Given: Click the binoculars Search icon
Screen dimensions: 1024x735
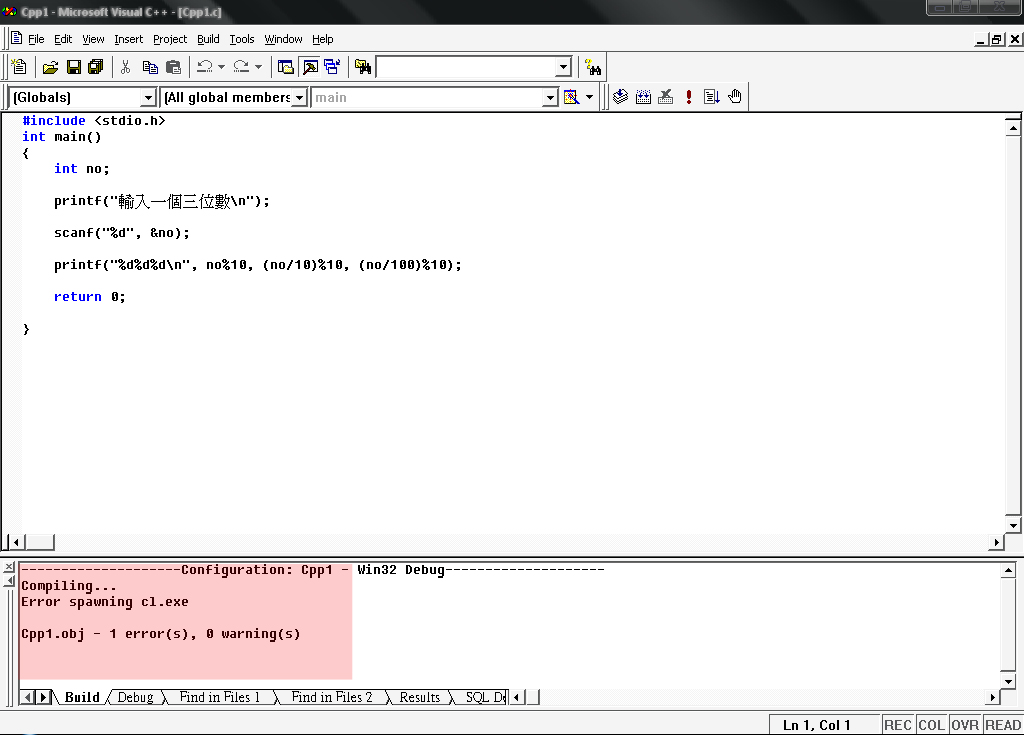Looking at the screenshot, I should tap(594, 67).
